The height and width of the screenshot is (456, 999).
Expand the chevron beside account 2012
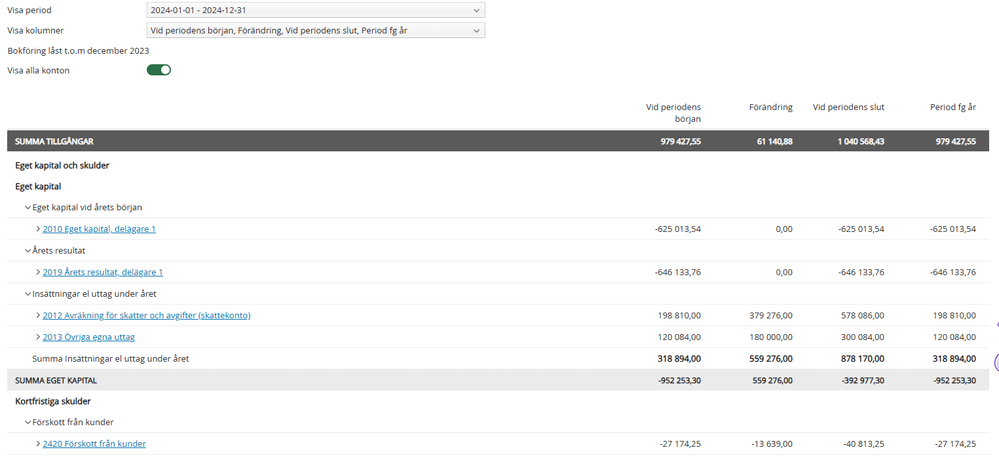pyautogui.click(x=38, y=315)
